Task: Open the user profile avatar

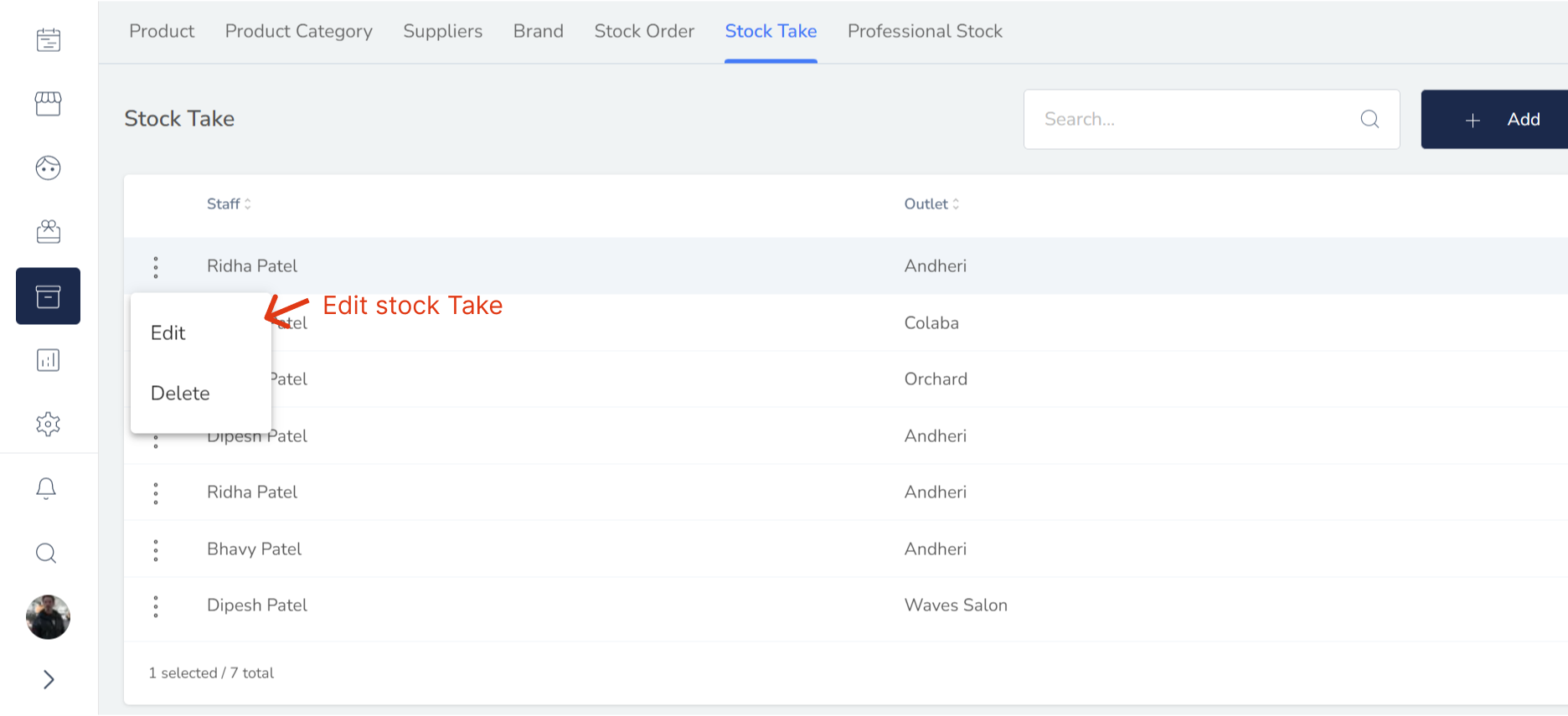Action: click(48, 617)
